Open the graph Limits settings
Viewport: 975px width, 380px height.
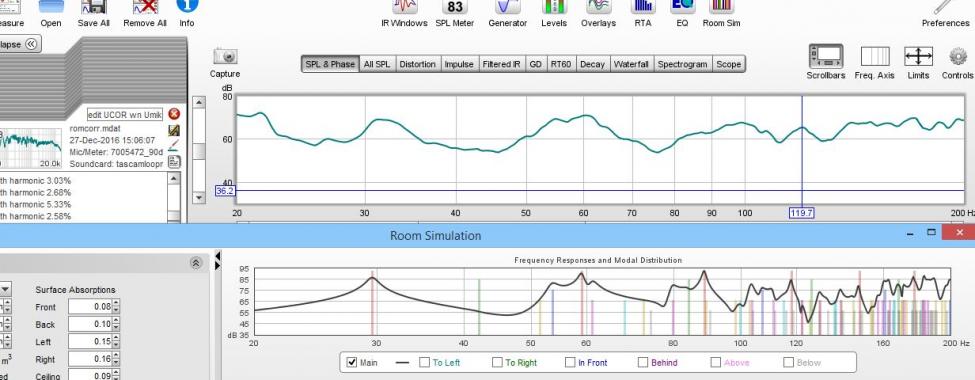click(x=918, y=57)
